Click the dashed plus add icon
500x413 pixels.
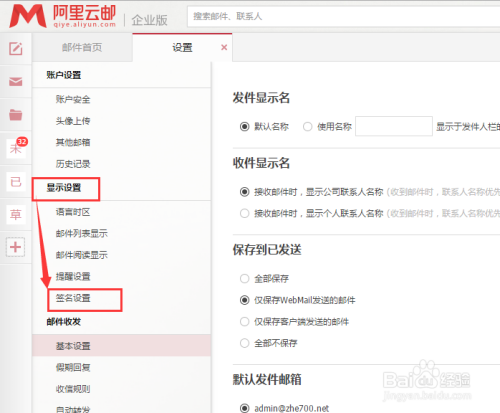pos(15,247)
